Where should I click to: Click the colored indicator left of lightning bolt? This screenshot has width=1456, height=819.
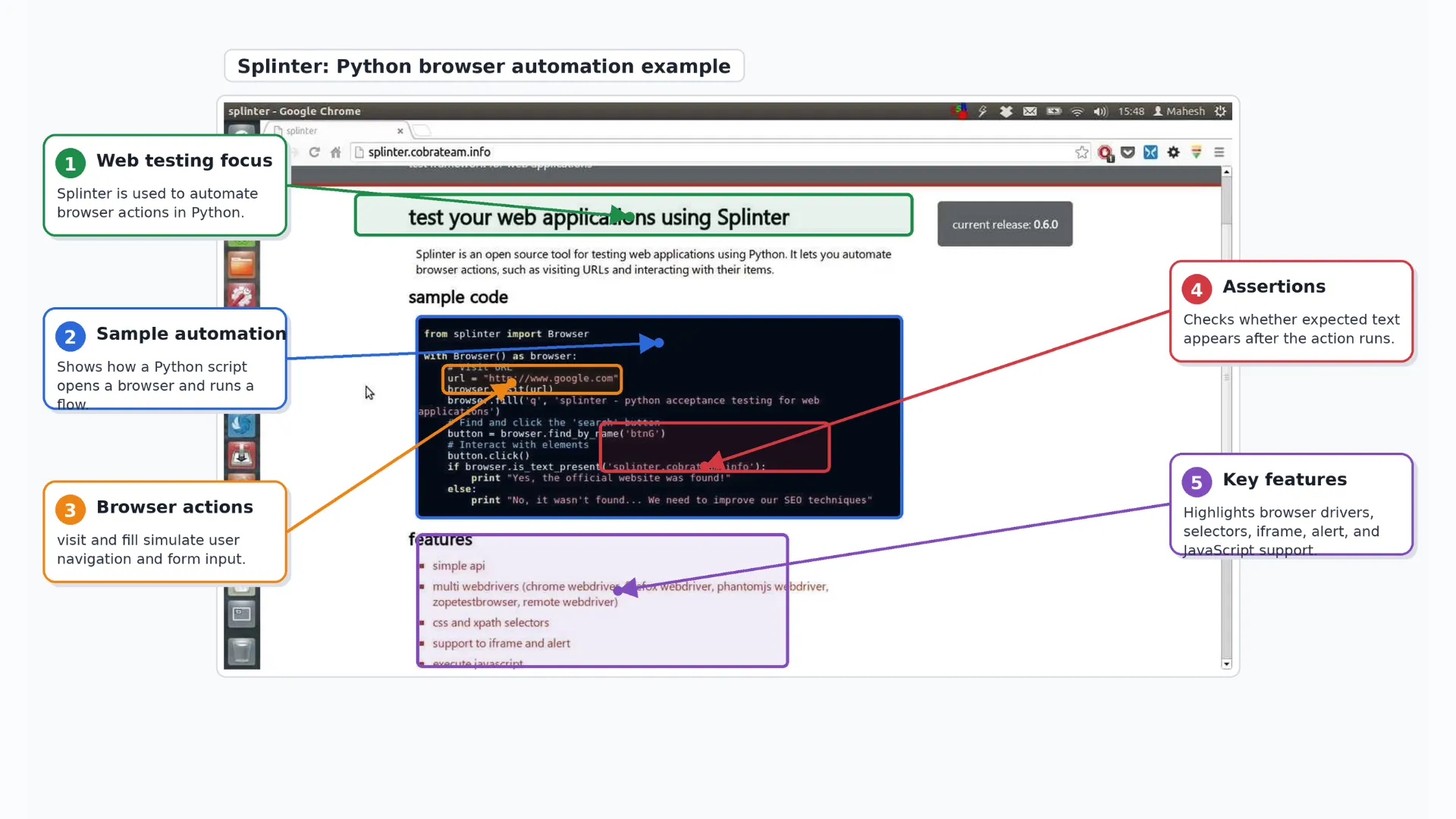[959, 111]
